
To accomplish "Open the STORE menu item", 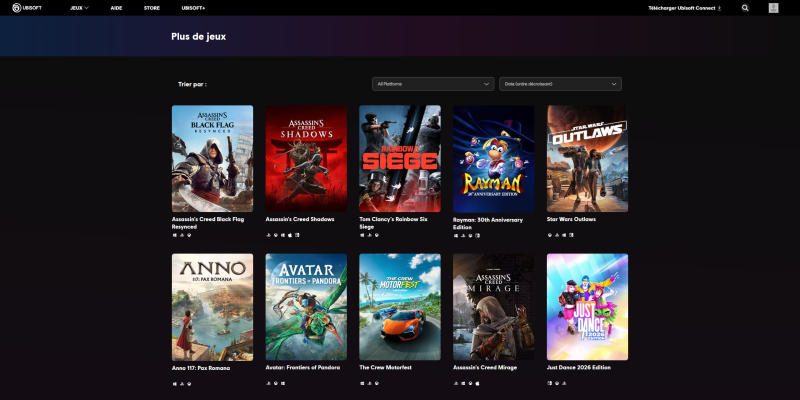I will [x=152, y=8].
